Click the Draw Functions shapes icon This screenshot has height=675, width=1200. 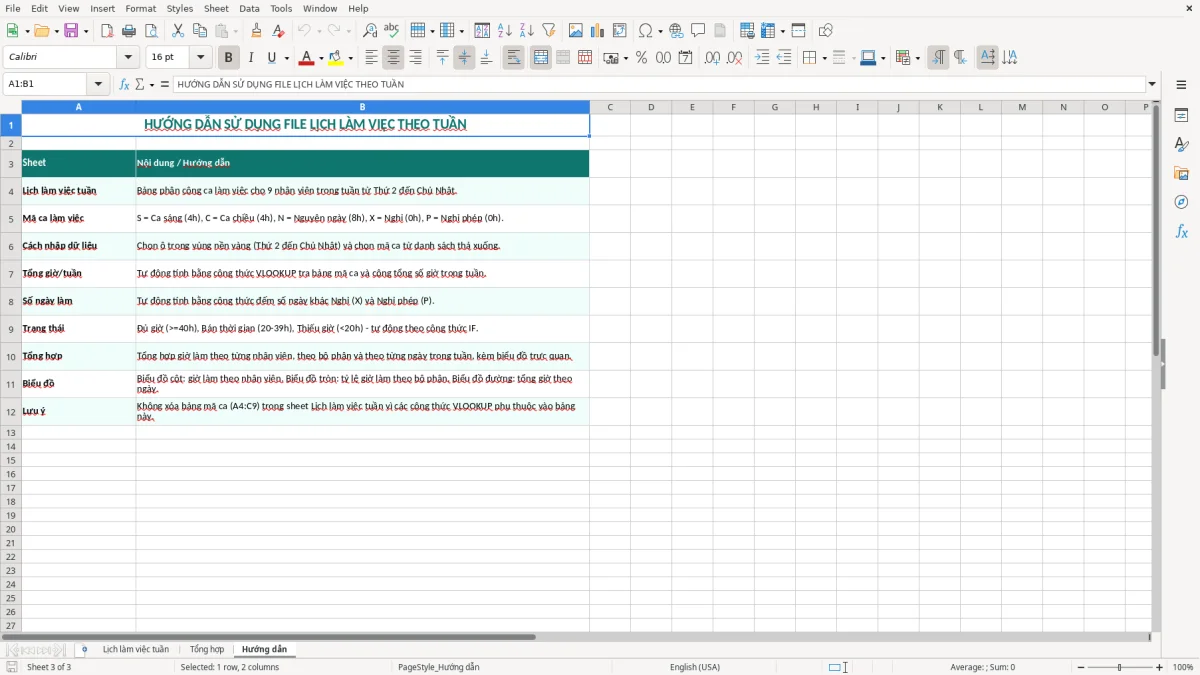click(x=826, y=31)
